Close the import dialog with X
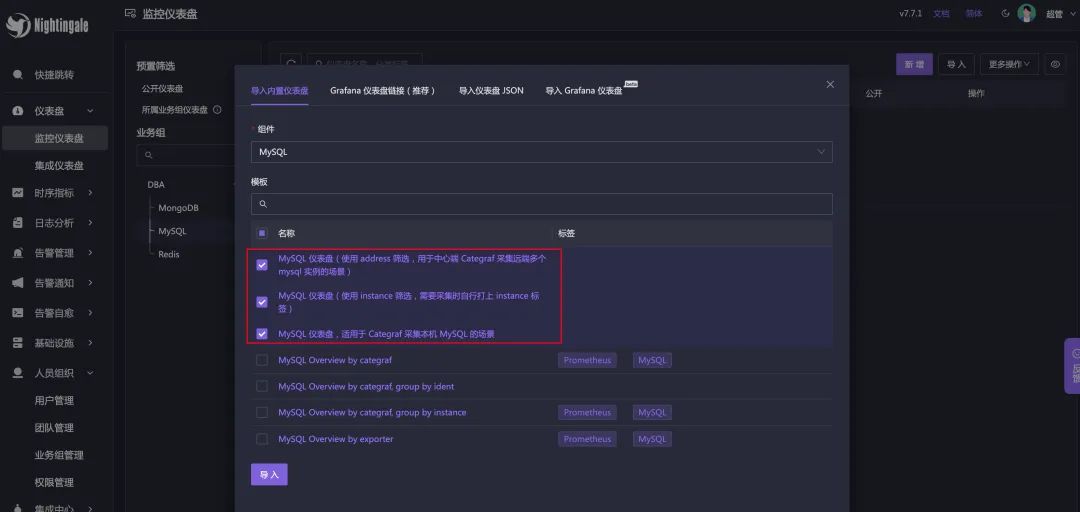The height and width of the screenshot is (512, 1080). pos(830,85)
